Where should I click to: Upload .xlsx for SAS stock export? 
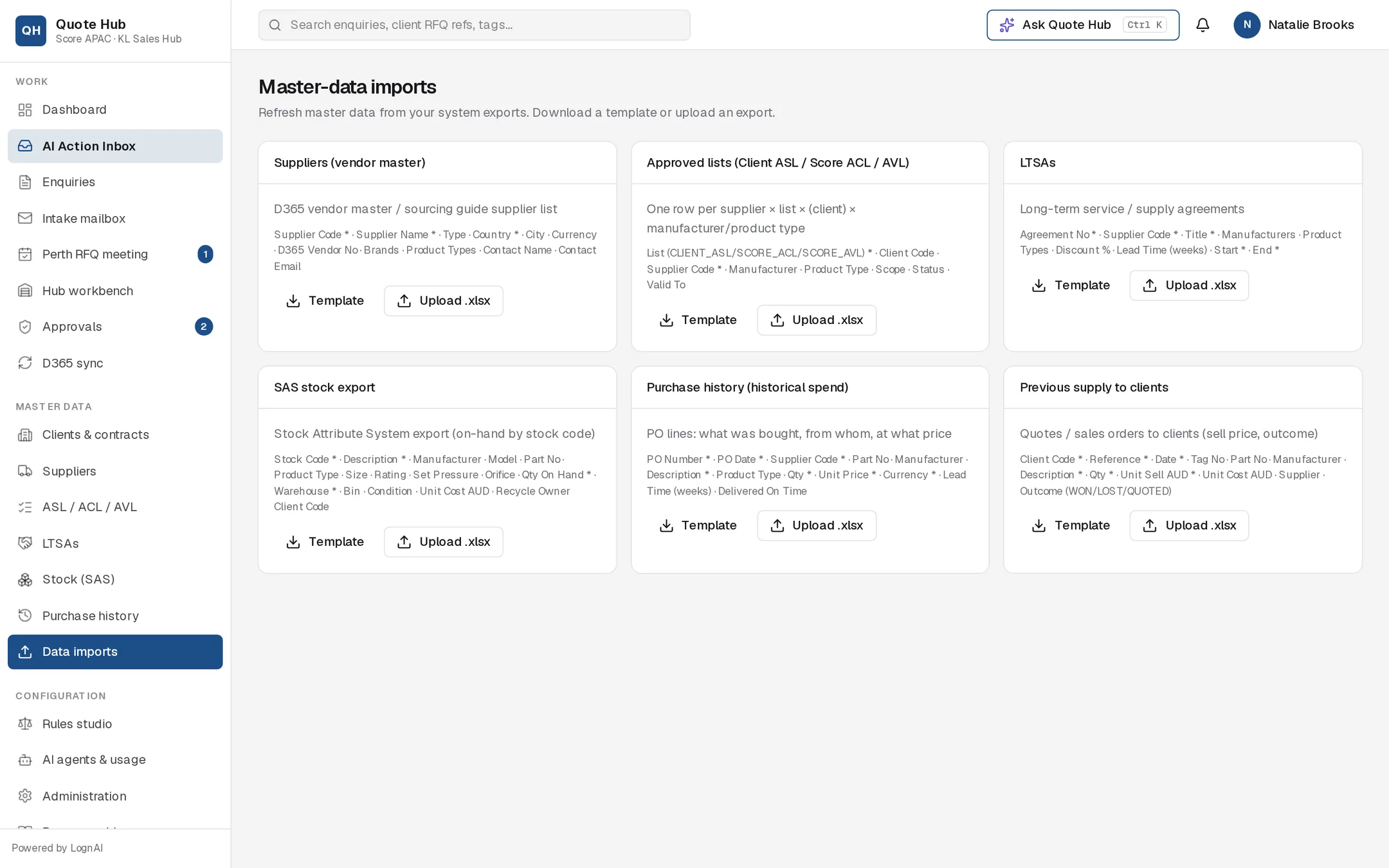[x=444, y=542]
